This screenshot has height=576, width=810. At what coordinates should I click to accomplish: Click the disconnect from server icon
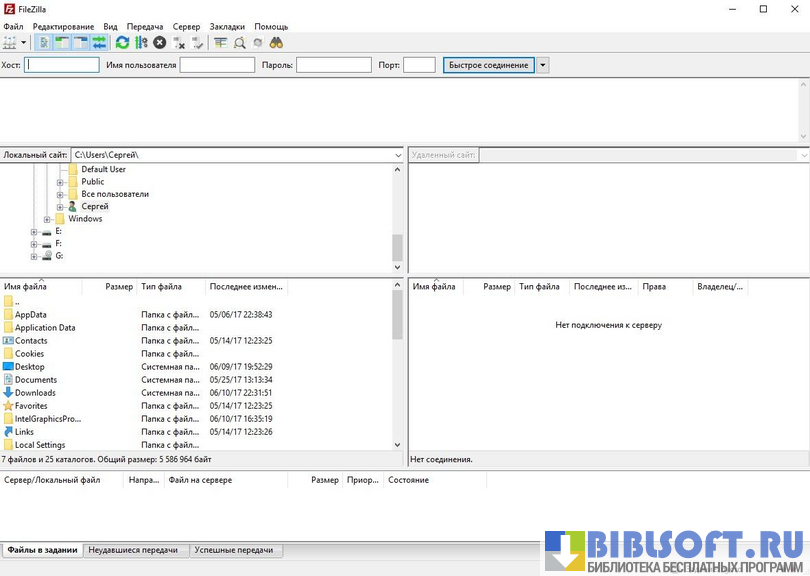click(179, 43)
